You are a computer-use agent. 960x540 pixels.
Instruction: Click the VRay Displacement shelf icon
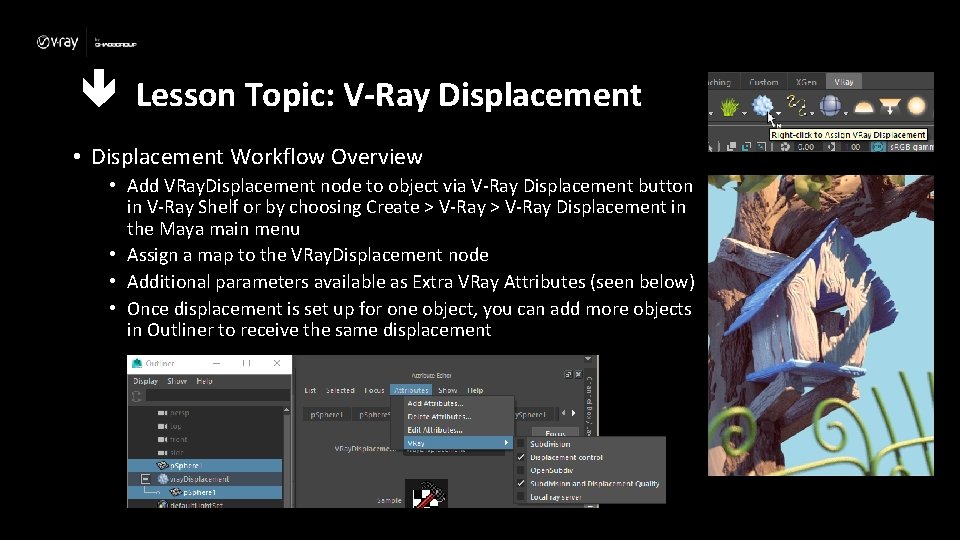click(762, 106)
